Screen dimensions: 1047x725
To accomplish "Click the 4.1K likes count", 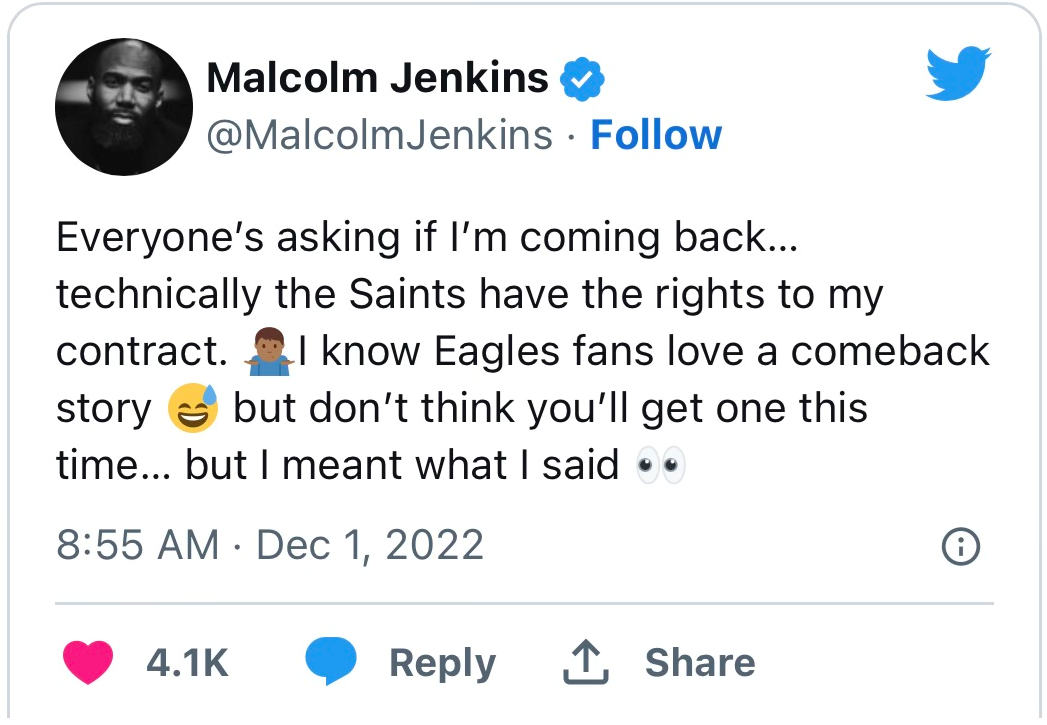I will point(187,662).
